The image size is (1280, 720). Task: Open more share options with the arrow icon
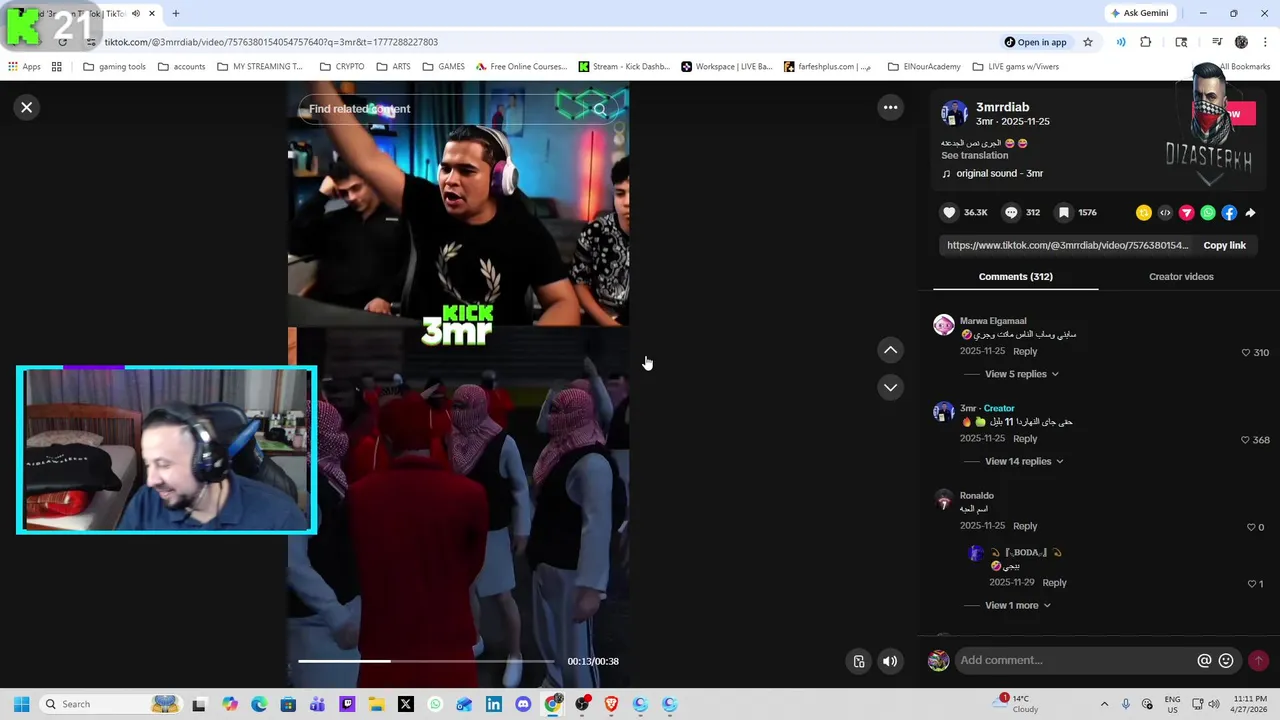[x=1250, y=212]
